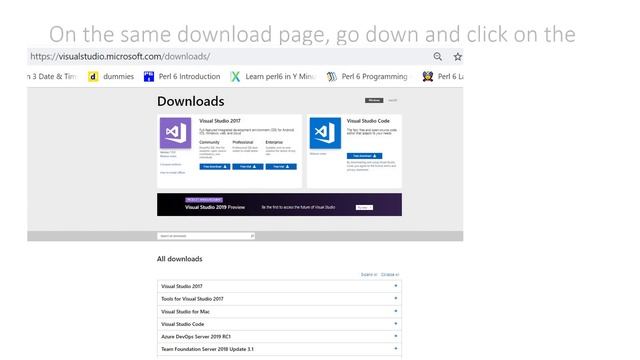Click the Camelia butterfly Perl 6 bookmark favicon
This screenshot has height=360, width=640.
(x=428, y=76)
